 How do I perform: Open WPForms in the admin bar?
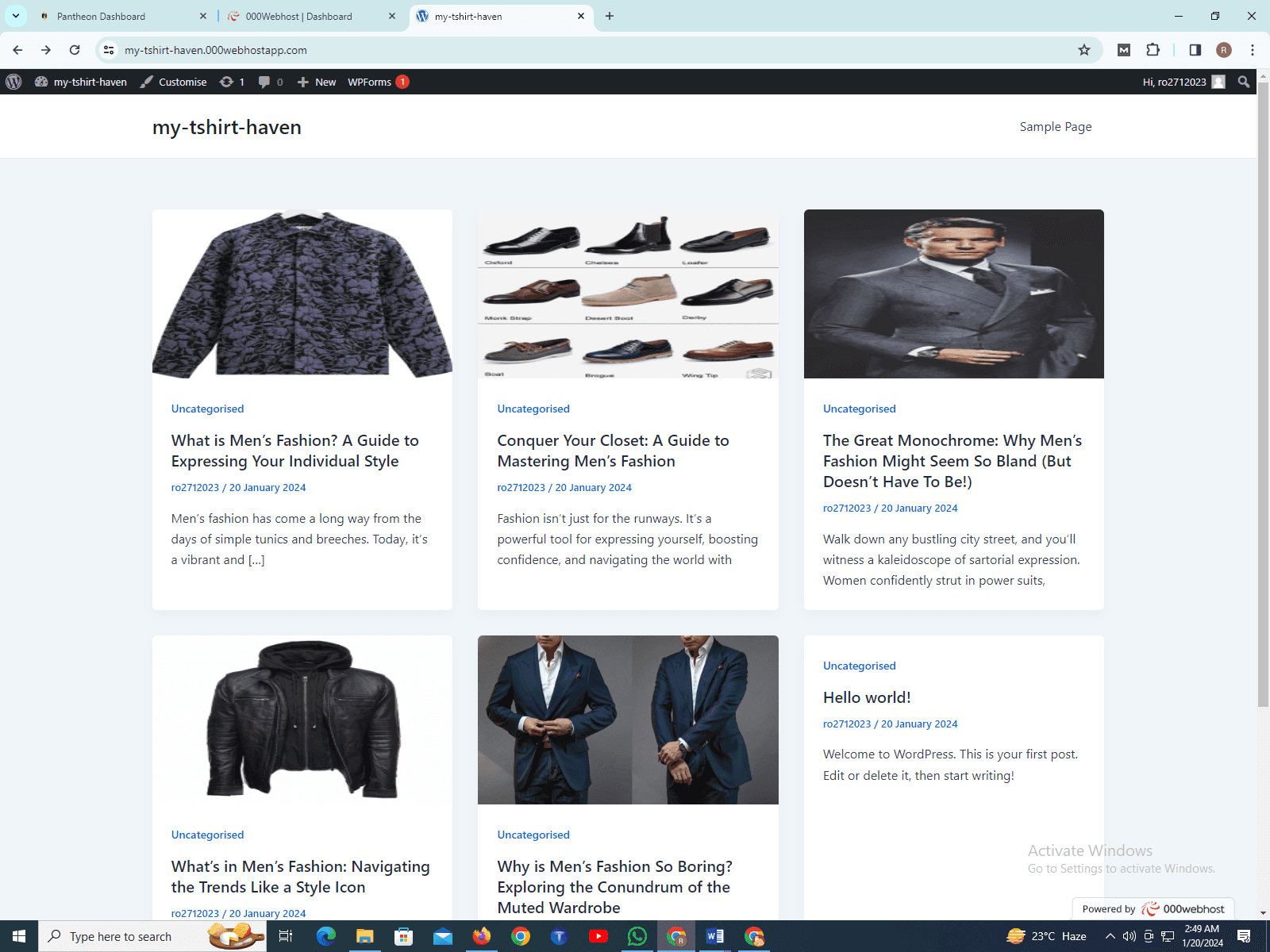click(x=378, y=82)
